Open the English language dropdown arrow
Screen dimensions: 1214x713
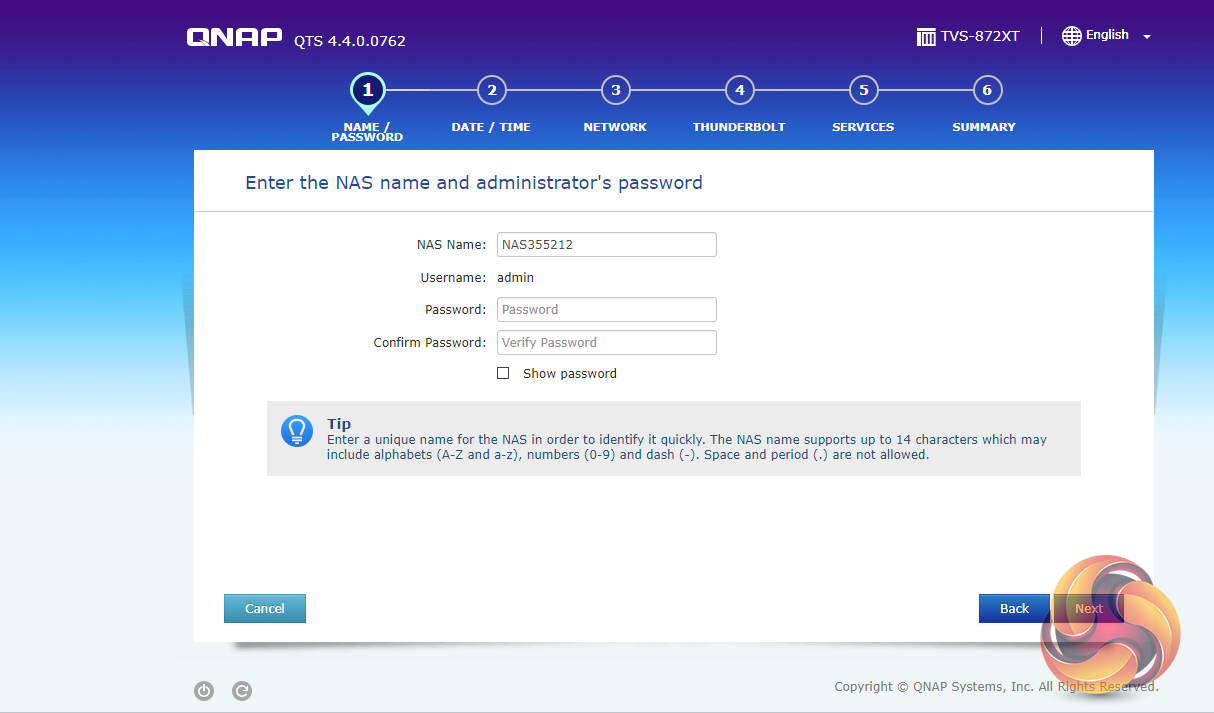coord(1147,37)
